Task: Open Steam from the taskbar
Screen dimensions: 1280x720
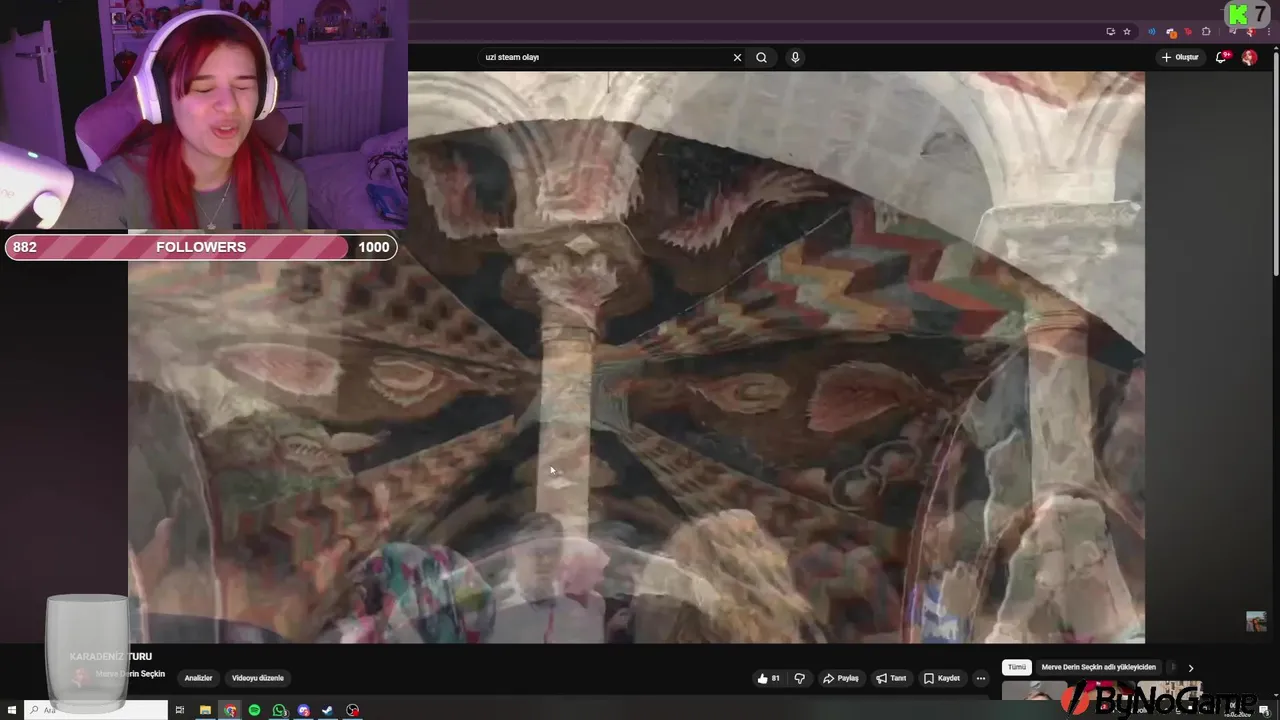Action: tap(327, 710)
